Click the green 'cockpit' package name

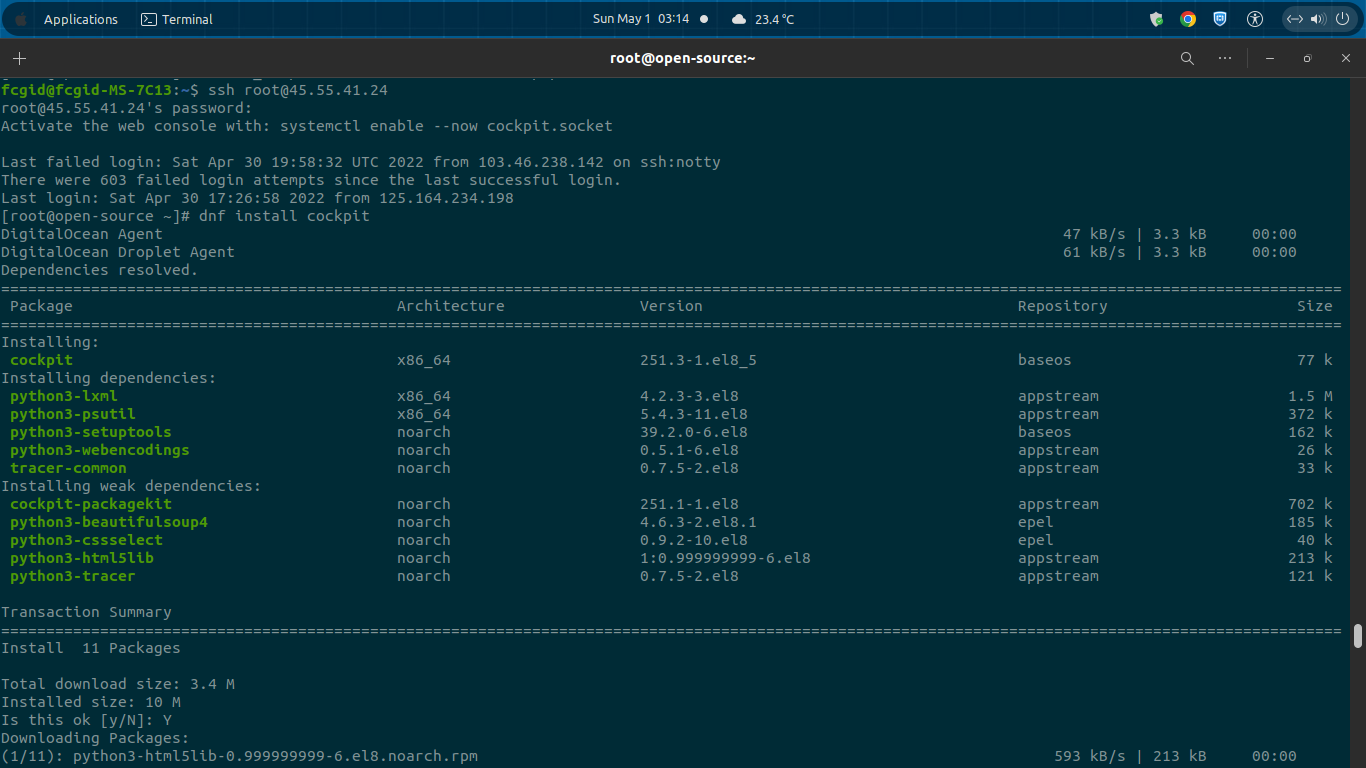coord(41,360)
